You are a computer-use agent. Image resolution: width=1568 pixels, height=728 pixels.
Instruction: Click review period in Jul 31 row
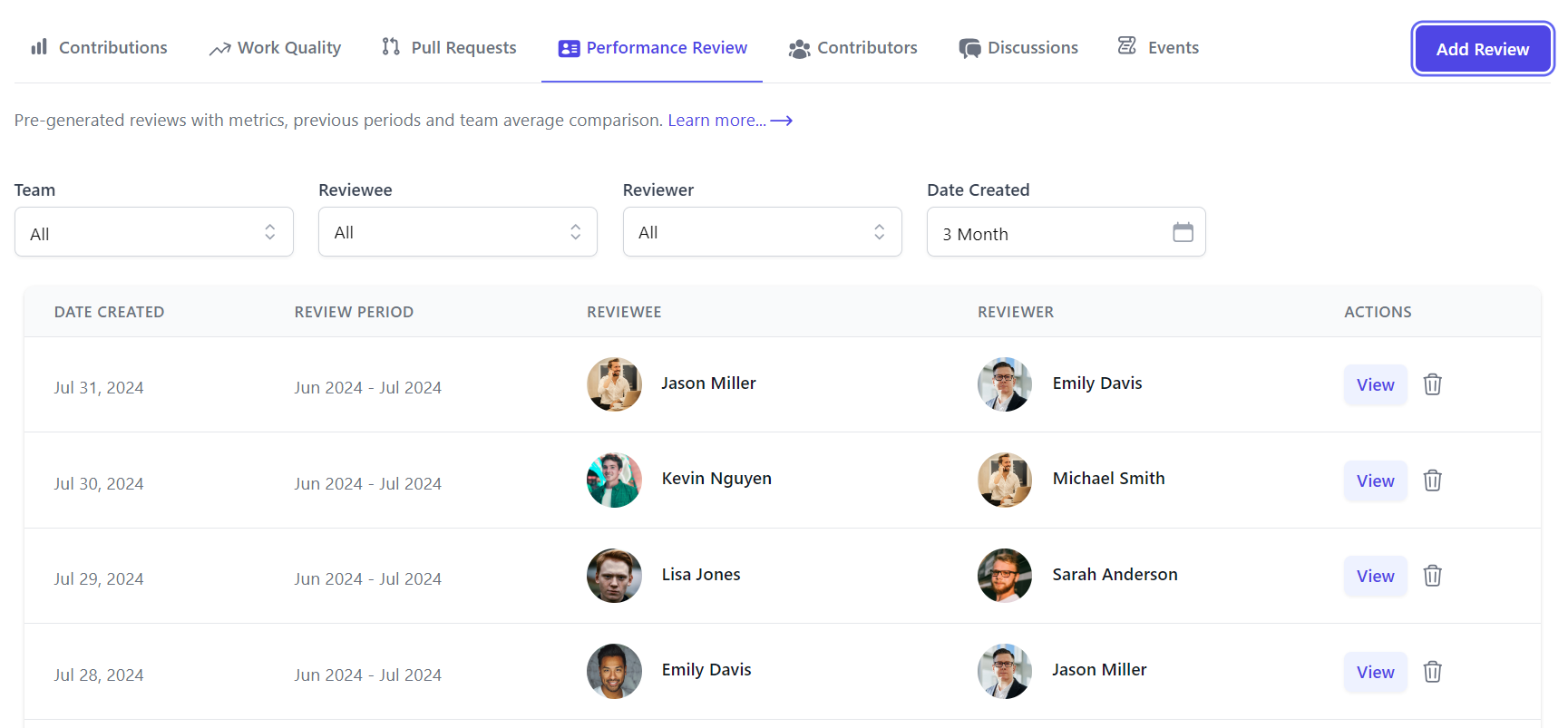click(367, 387)
